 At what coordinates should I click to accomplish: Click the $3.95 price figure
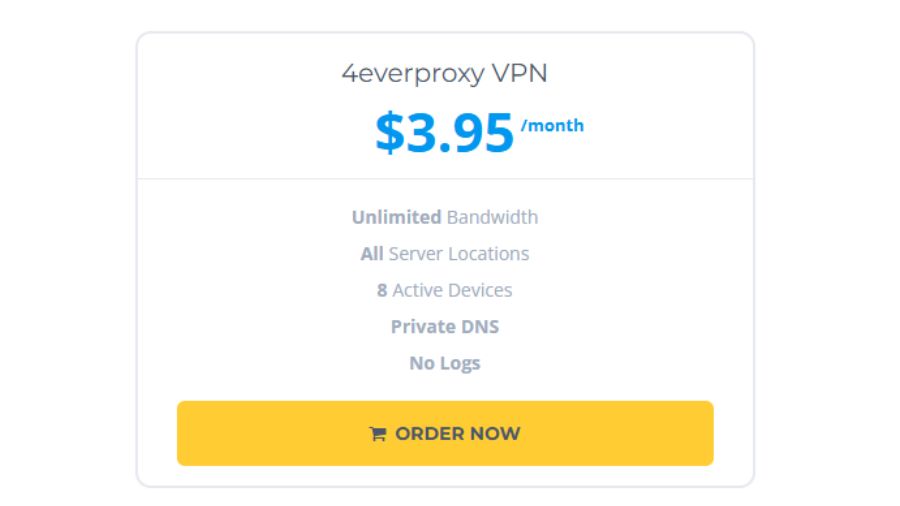pos(444,134)
